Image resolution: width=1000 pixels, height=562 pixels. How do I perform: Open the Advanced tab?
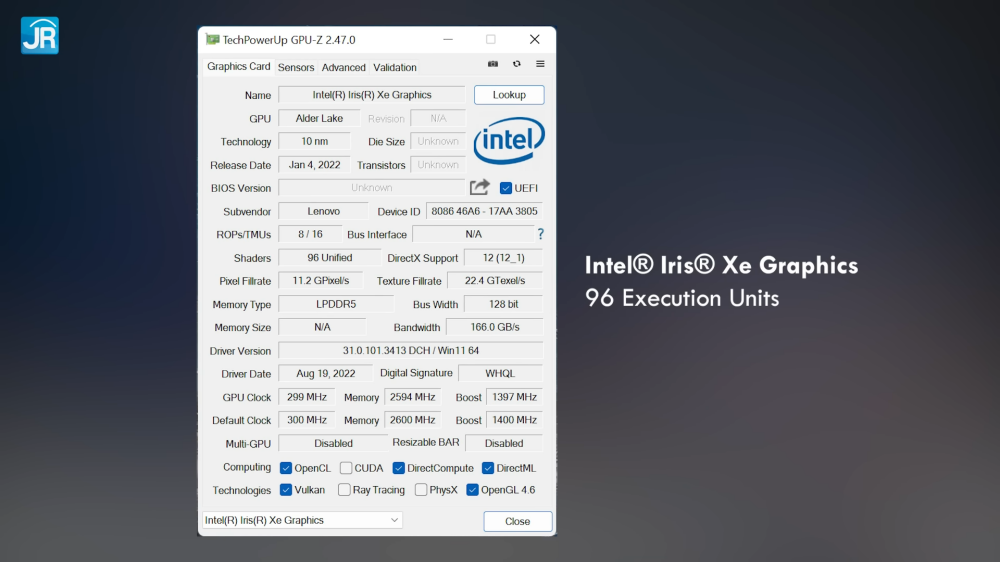click(343, 67)
